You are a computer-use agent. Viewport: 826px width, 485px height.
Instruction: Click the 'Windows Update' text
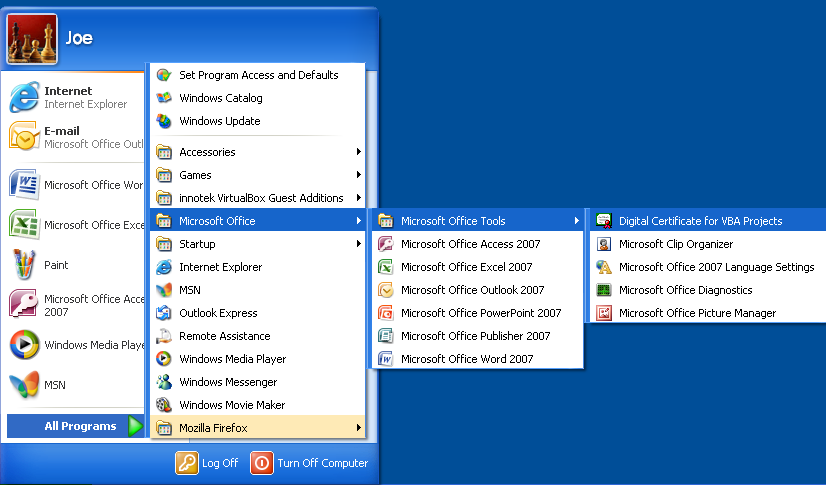coord(220,121)
